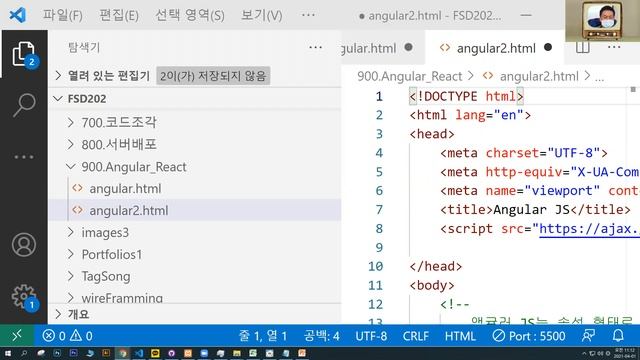Open the 편집(E) menu
The width and height of the screenshot is (640, 360).
[119, 16]
